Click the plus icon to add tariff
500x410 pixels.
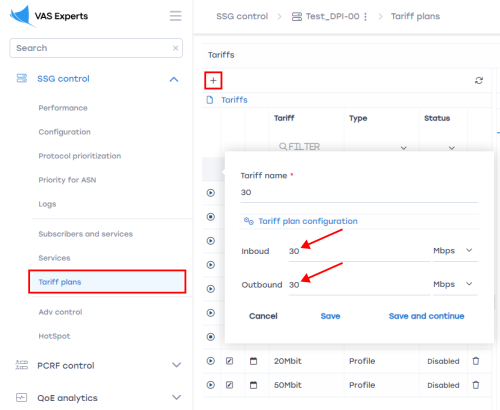tap(213, 80)
